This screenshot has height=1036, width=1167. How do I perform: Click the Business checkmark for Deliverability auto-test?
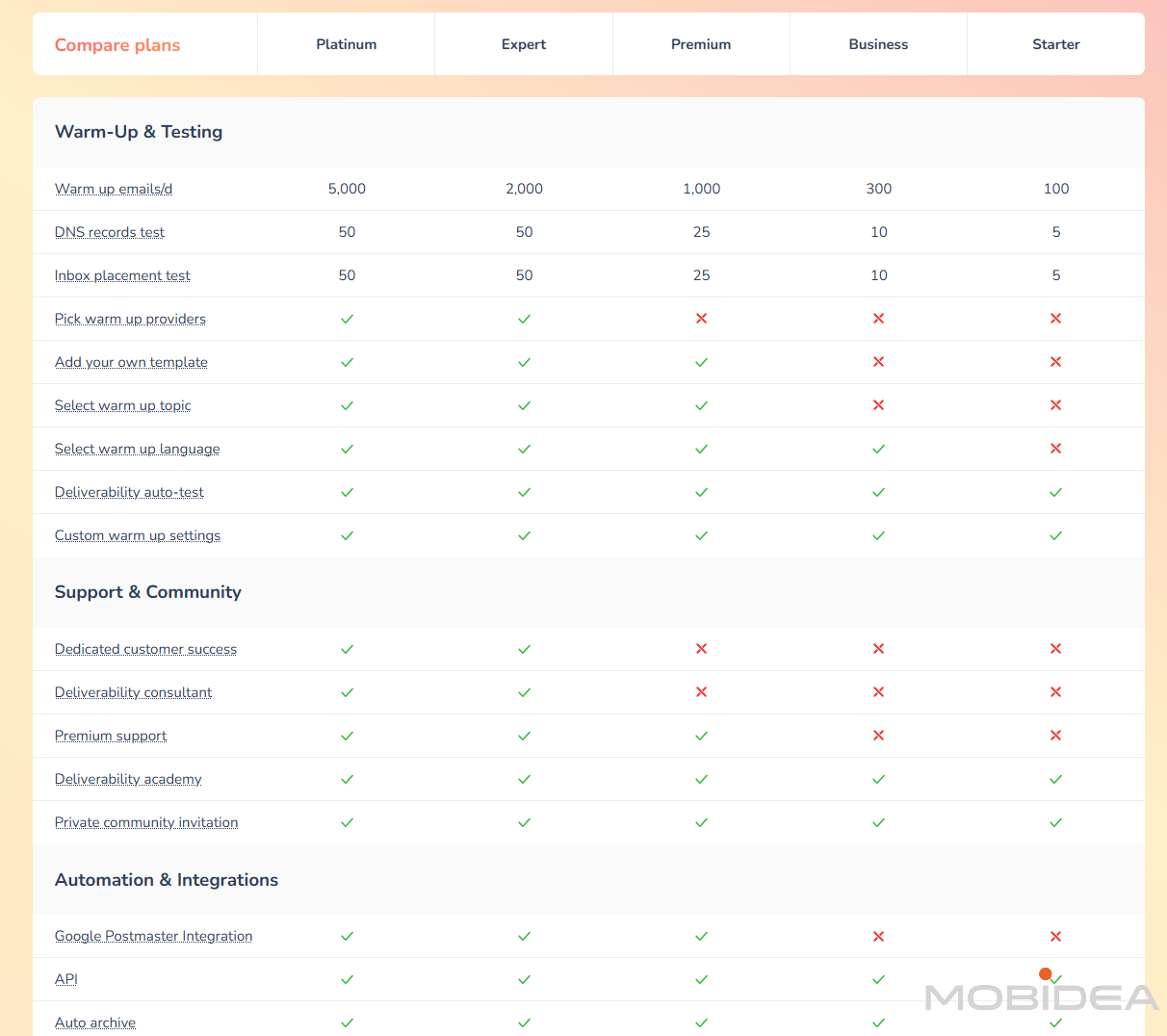click(x=878, y=492)
